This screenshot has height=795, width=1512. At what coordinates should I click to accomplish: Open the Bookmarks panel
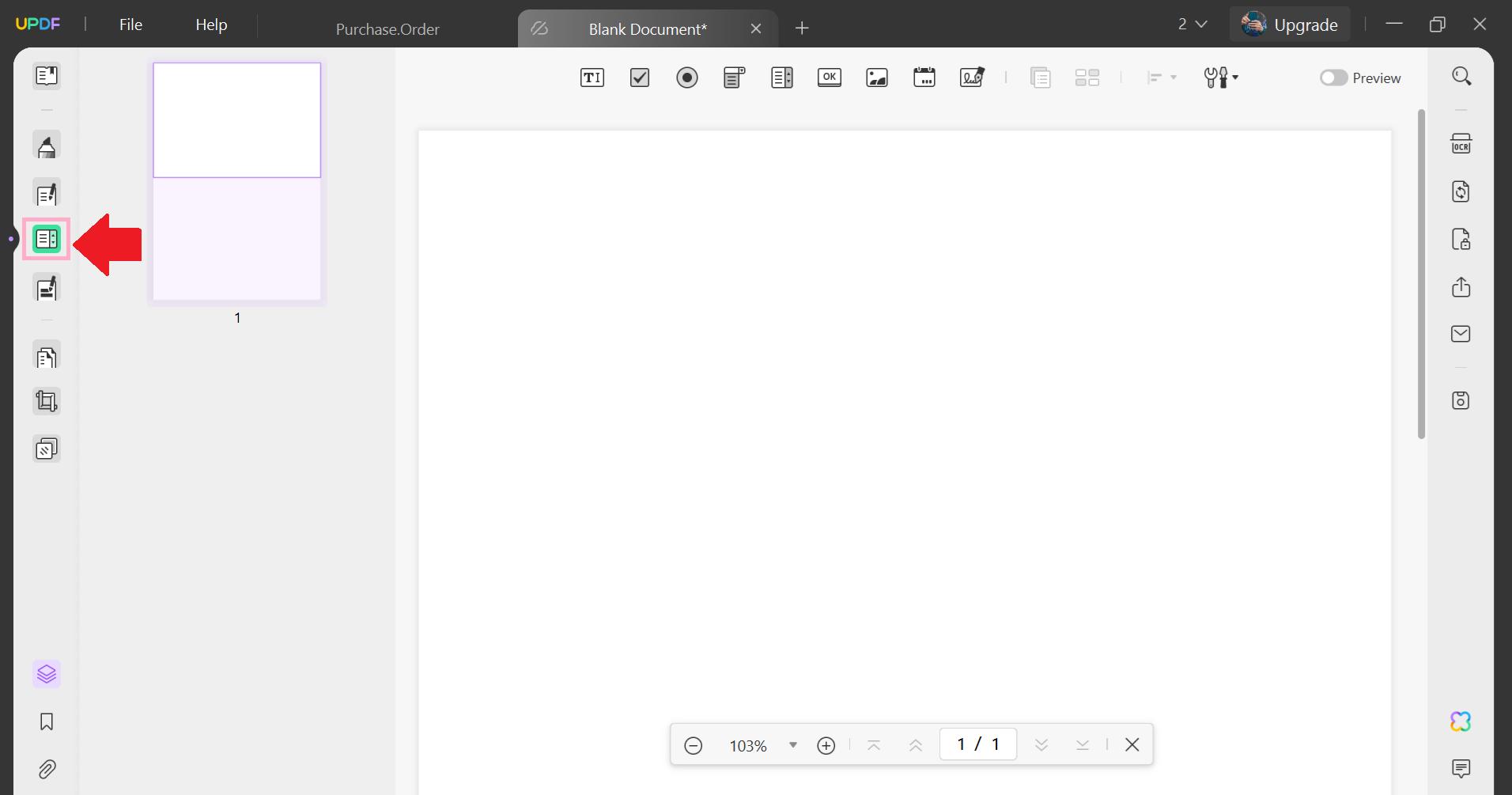47,721
